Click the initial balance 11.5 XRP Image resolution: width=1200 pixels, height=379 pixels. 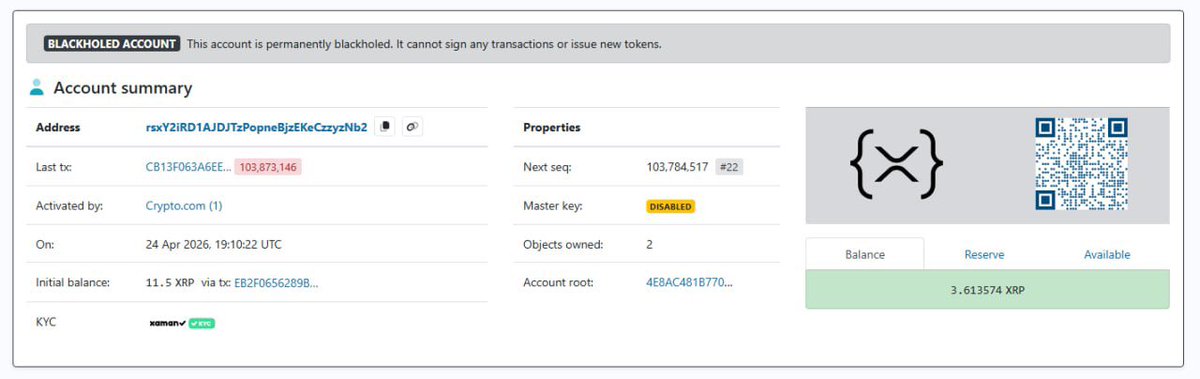coord(170,283)
